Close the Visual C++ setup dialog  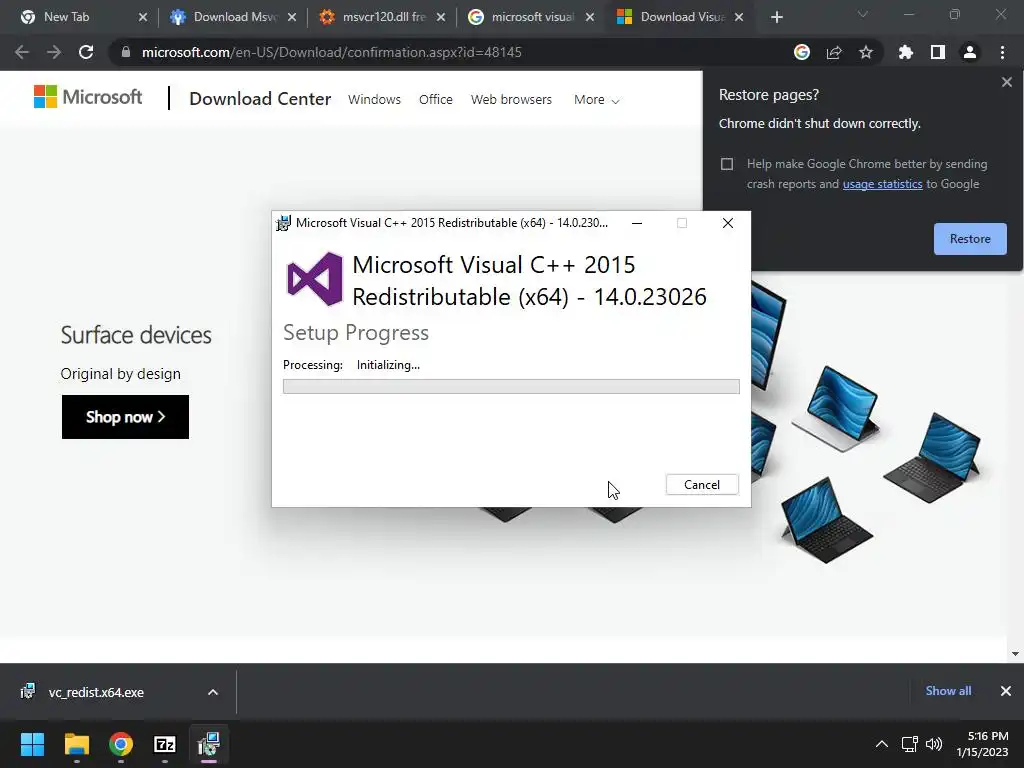728,223
